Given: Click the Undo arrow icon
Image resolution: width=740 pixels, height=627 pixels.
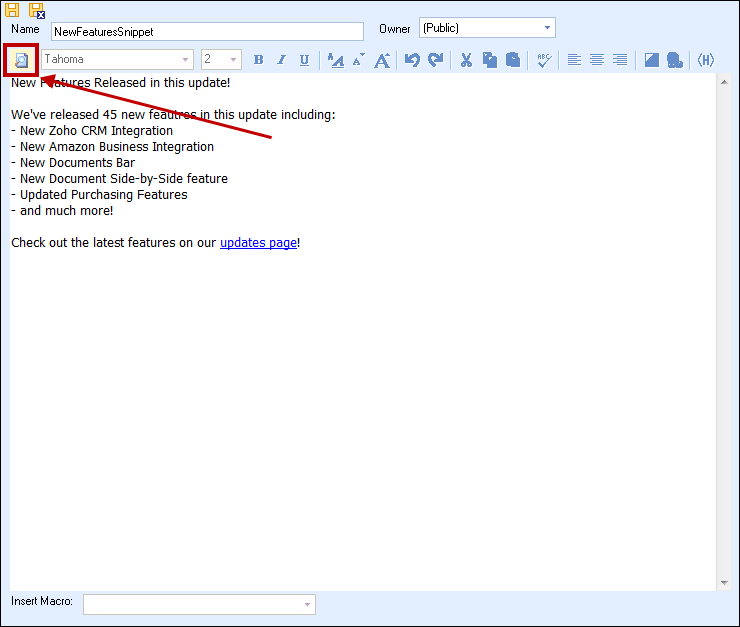Looking at the screenshot, I should 412,60.
